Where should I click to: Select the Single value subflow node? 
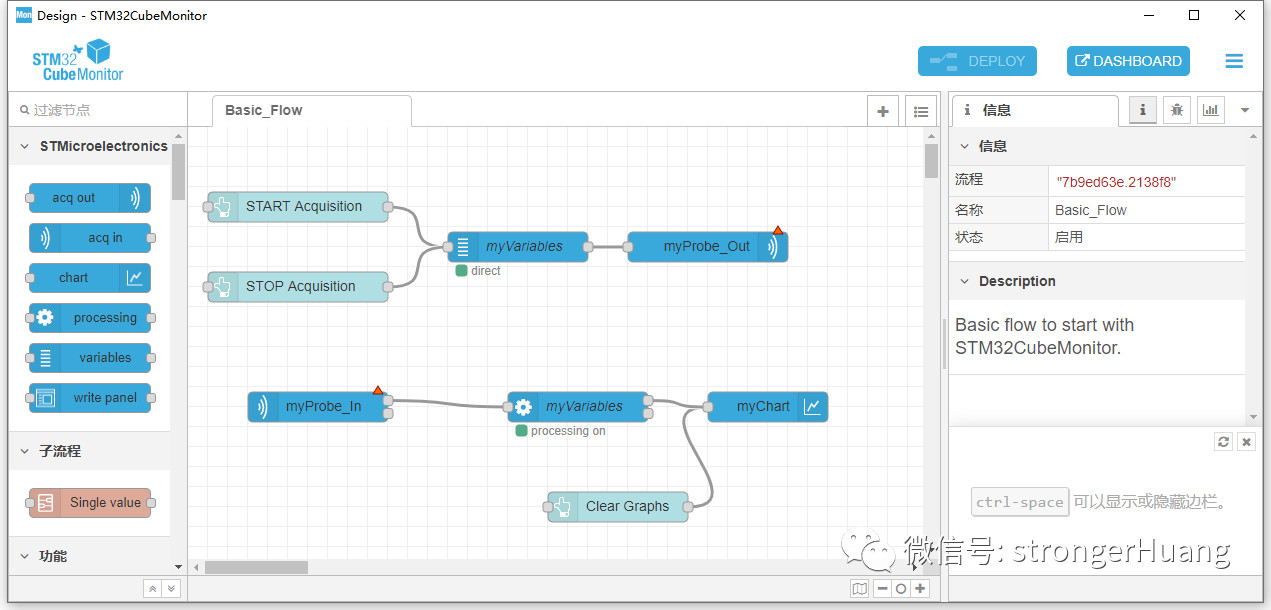pos(90,503)
